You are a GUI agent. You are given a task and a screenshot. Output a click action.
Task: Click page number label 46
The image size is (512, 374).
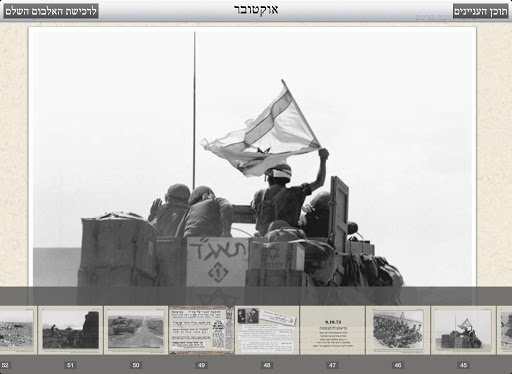pos(398,365)
